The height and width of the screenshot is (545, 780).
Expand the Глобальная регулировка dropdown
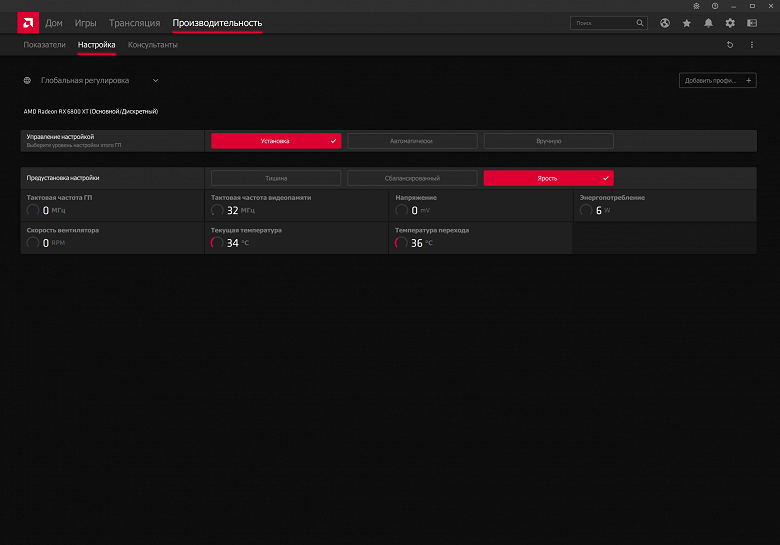155,81
